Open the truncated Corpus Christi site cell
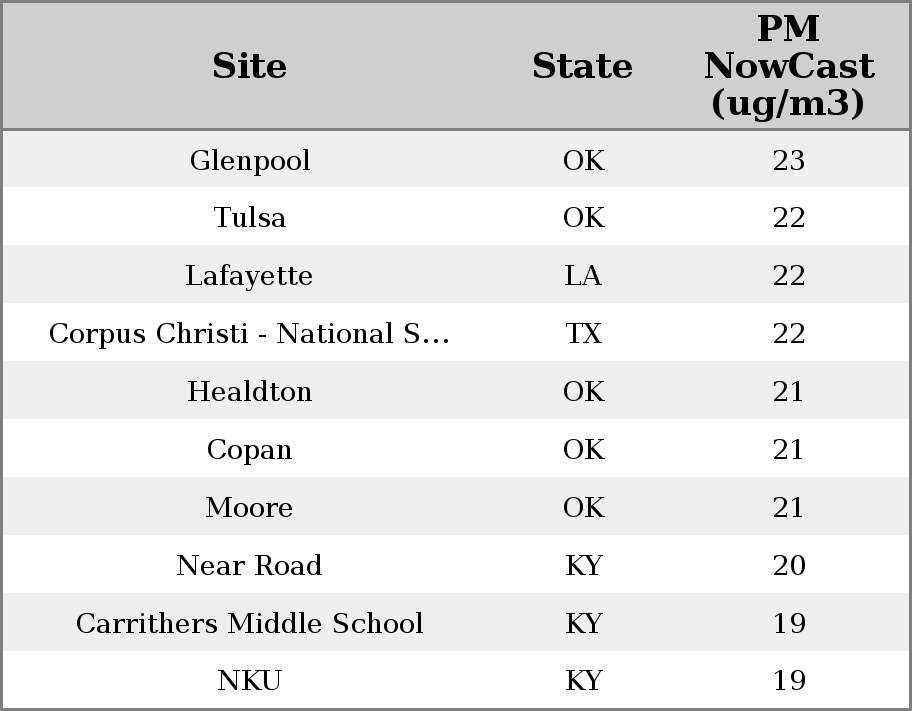 (x=249, y=334)
